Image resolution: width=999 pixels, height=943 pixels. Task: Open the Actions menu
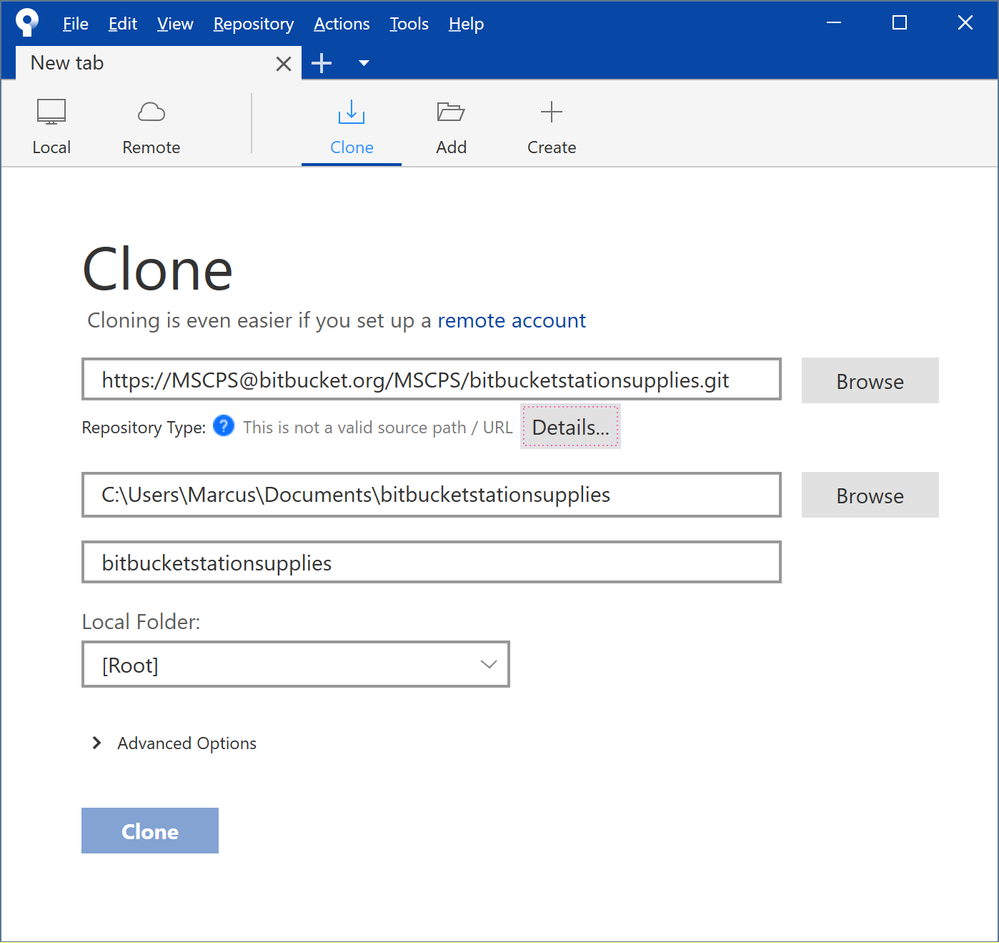(x=341, y=24)
